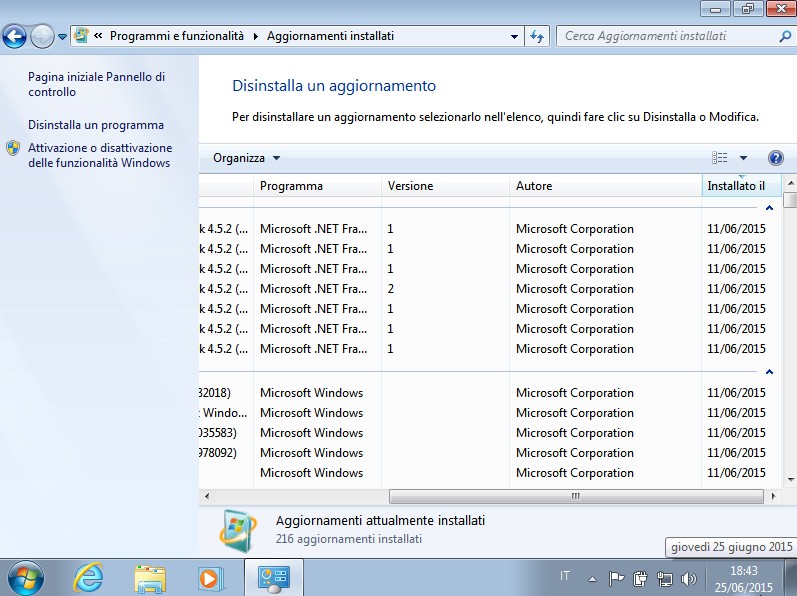Click the IT language indicator
This screenshot has height=596, width=797.
(565, 576)
